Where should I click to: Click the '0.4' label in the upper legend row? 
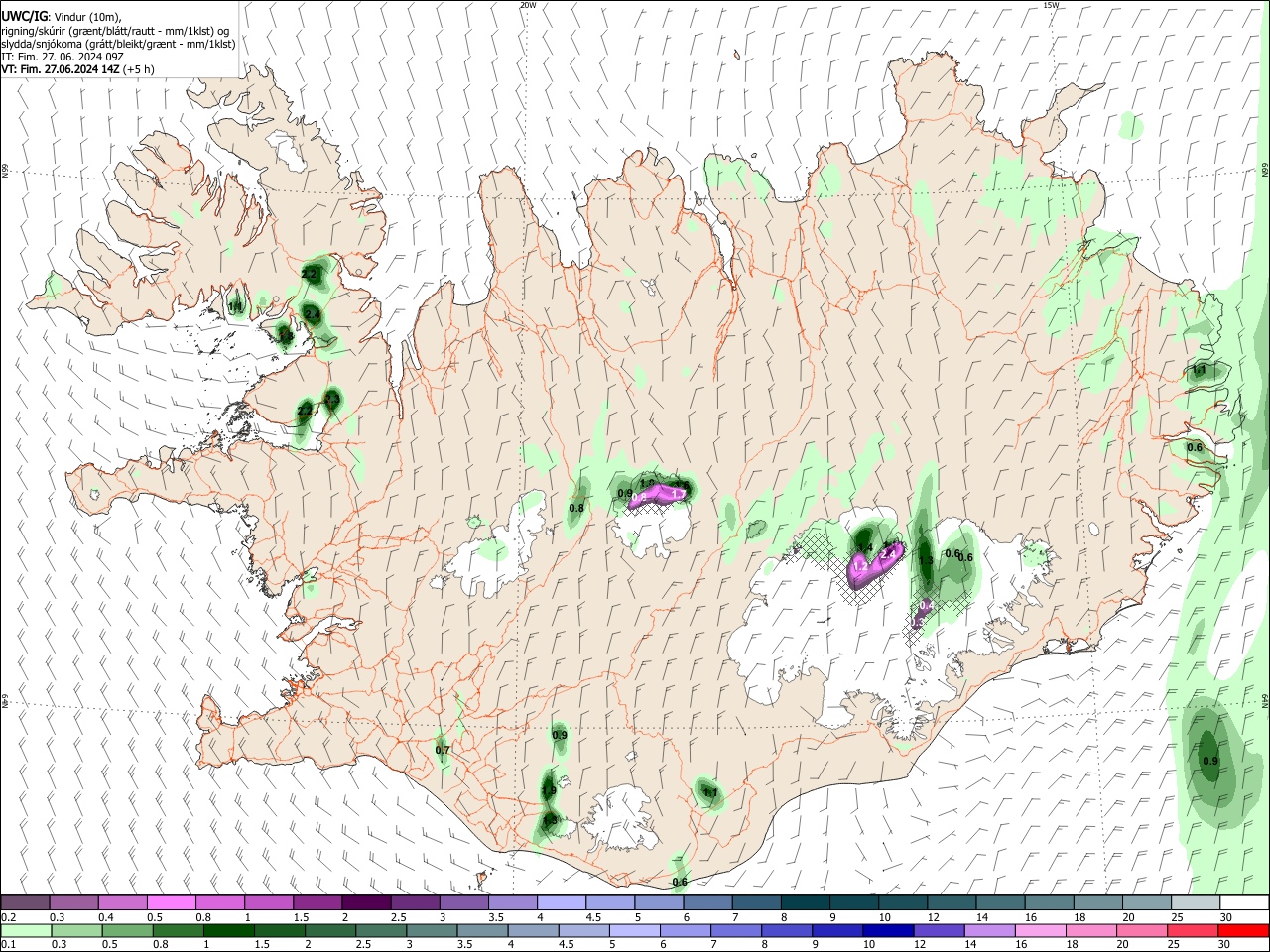click(106, 917)
